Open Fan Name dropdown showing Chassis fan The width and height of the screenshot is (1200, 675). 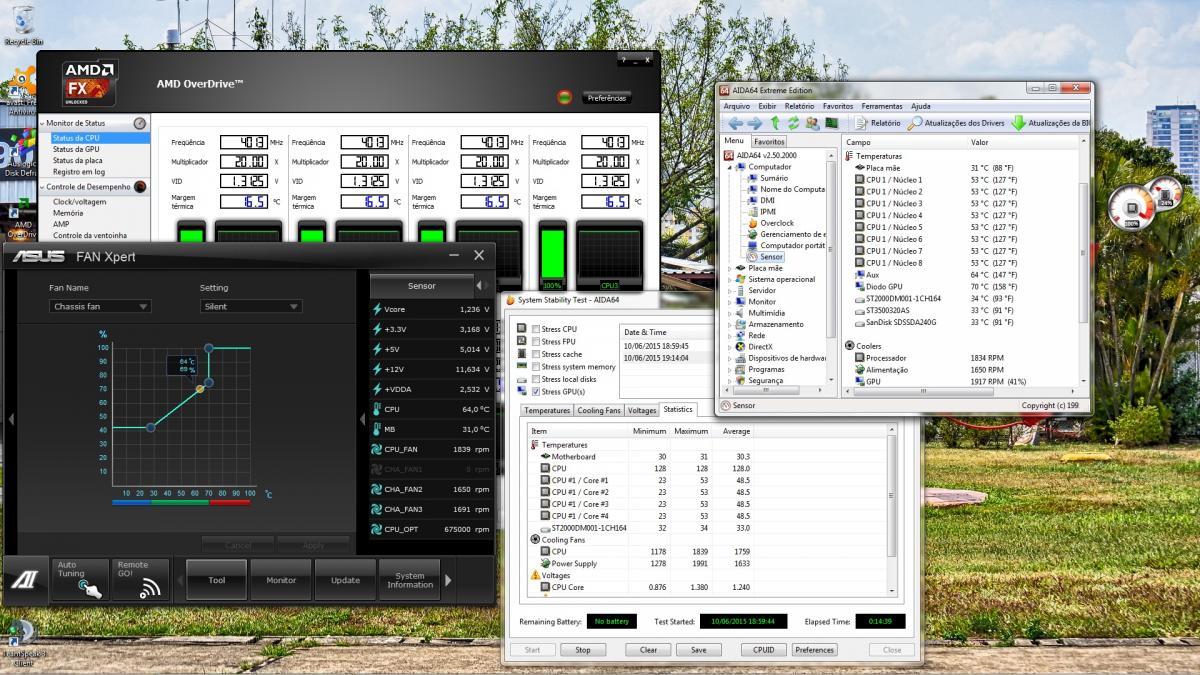[x=100, y=306]
